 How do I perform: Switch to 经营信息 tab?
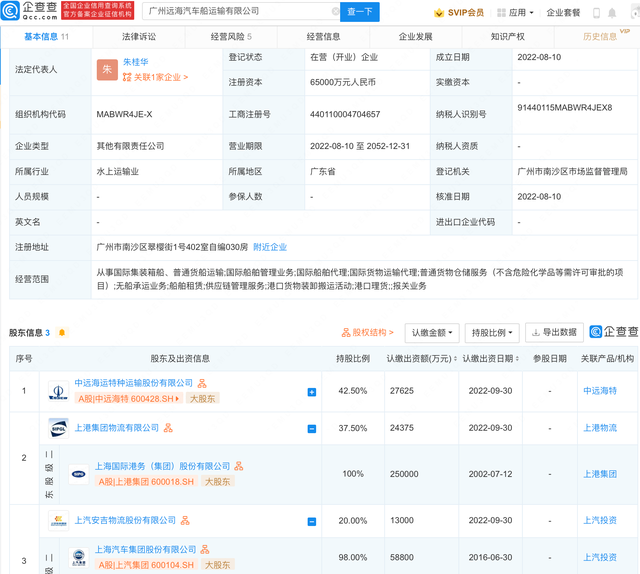pyautogui.click(x=323, y=37)
